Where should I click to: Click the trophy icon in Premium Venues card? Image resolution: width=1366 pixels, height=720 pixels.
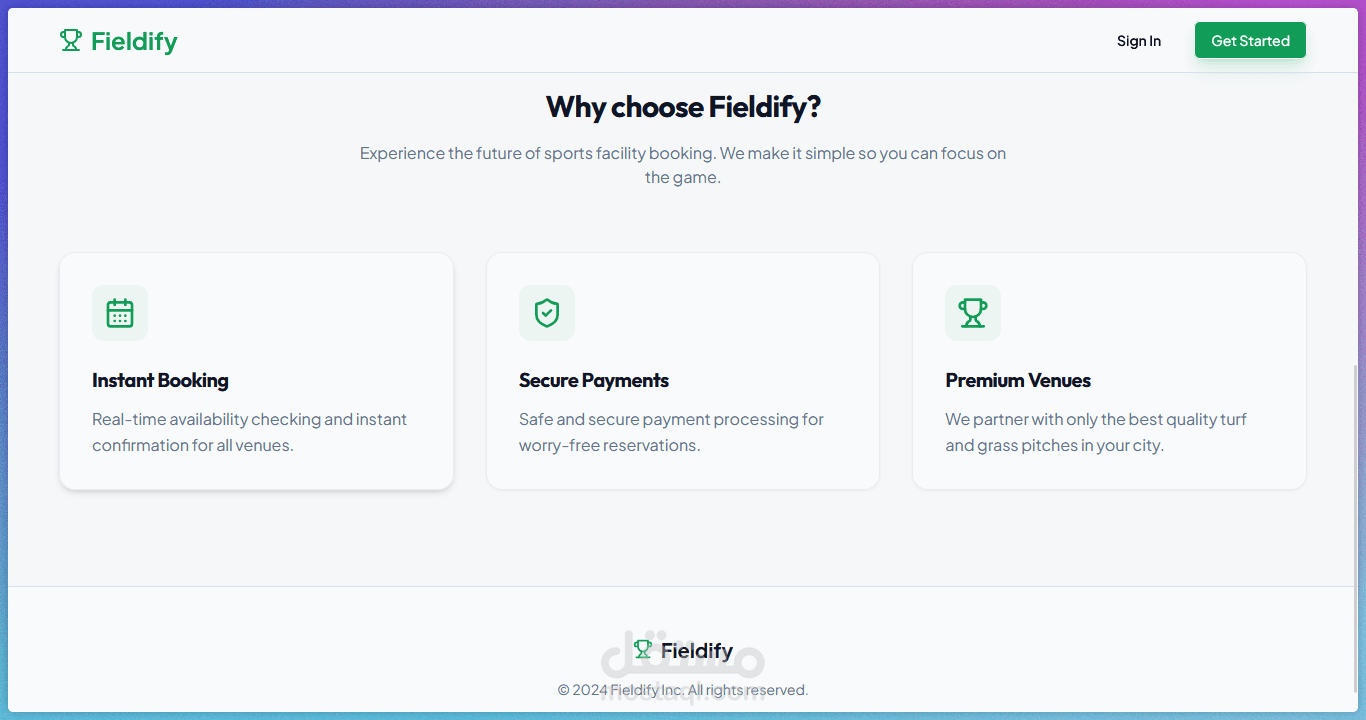click(973, 313)
